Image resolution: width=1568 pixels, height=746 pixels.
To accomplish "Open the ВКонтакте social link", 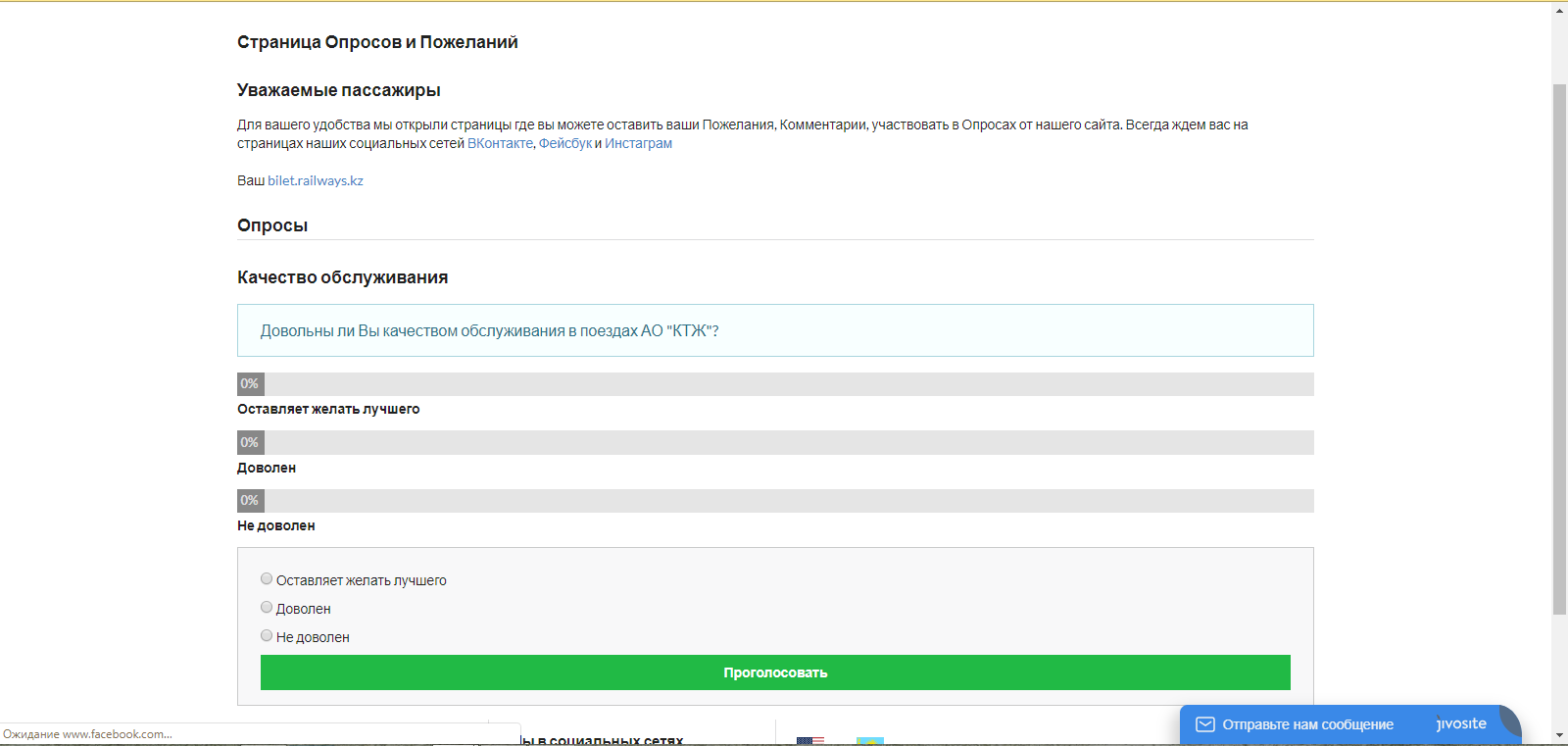I will pos(500,143).
